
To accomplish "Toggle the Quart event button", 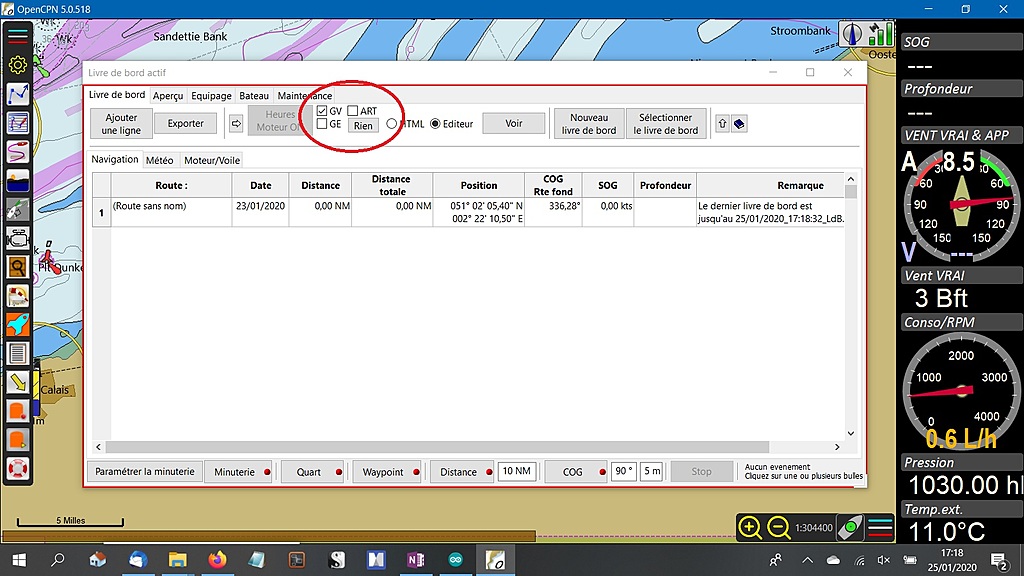I will [313, 472].
